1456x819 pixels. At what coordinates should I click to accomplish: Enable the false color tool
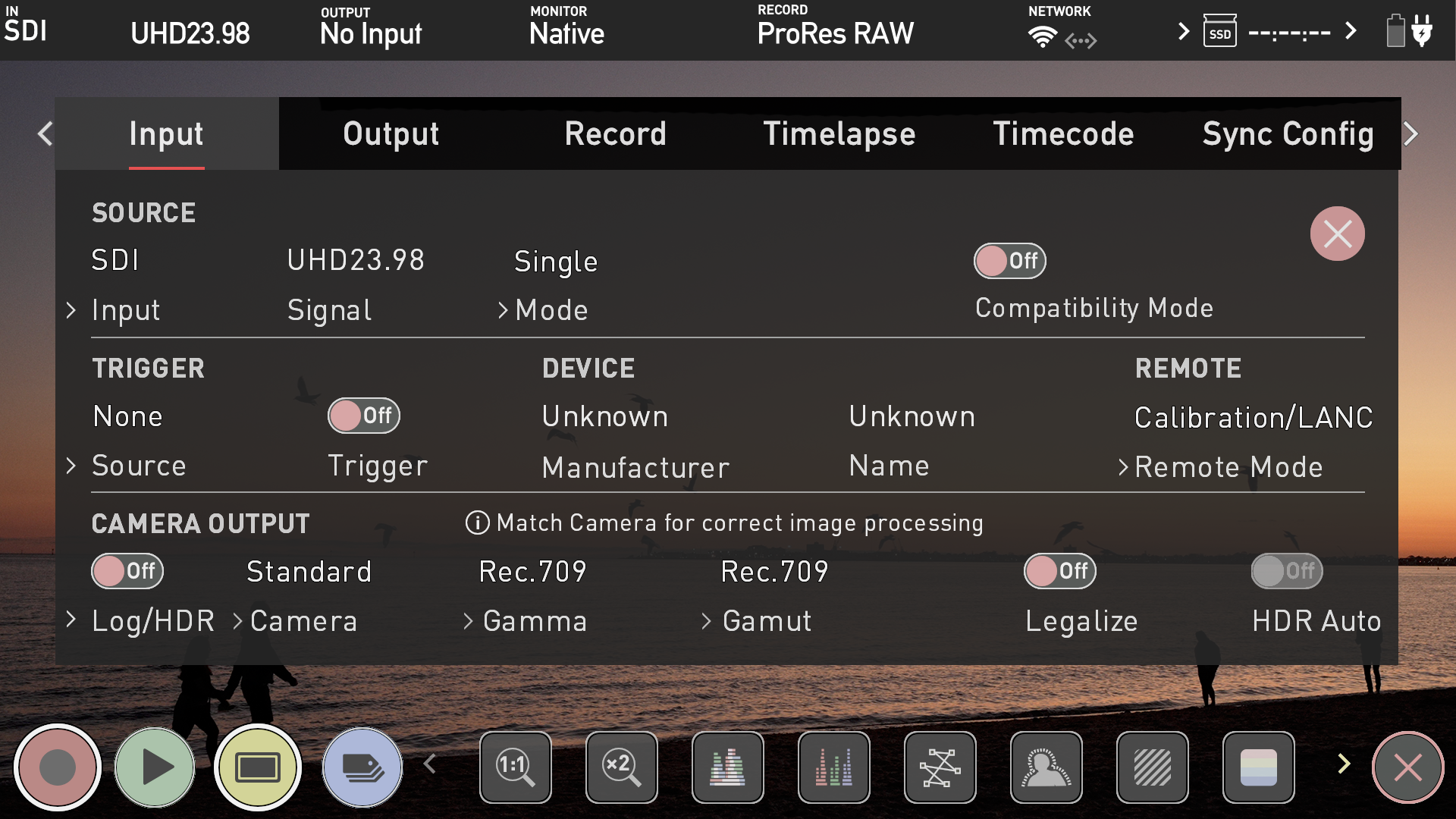pos(1259,767)
